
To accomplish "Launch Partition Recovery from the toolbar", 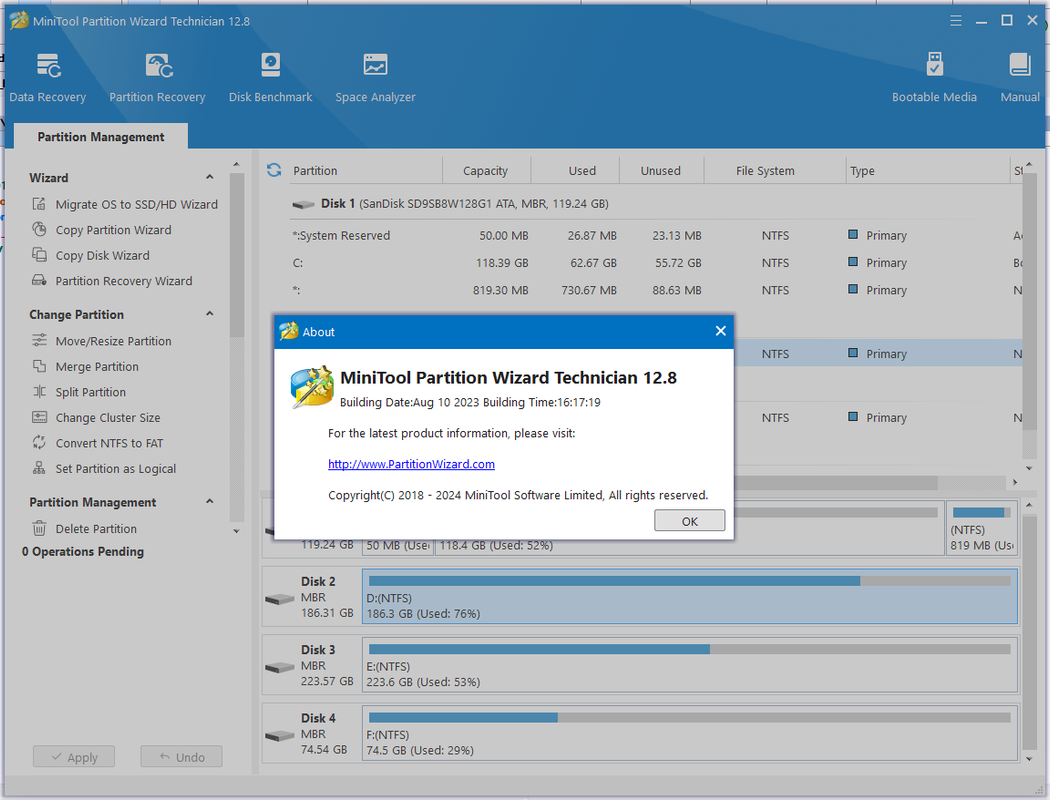I will pos(157,78).
